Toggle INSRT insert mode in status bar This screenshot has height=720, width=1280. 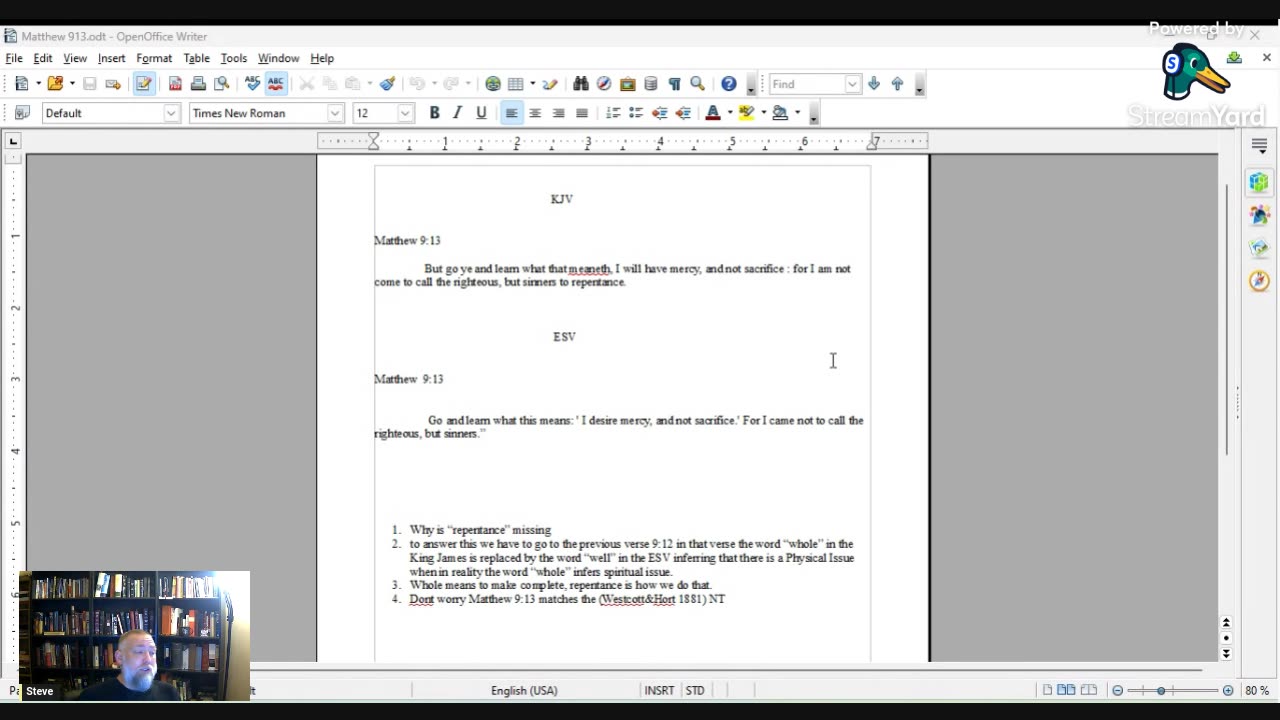659,690
